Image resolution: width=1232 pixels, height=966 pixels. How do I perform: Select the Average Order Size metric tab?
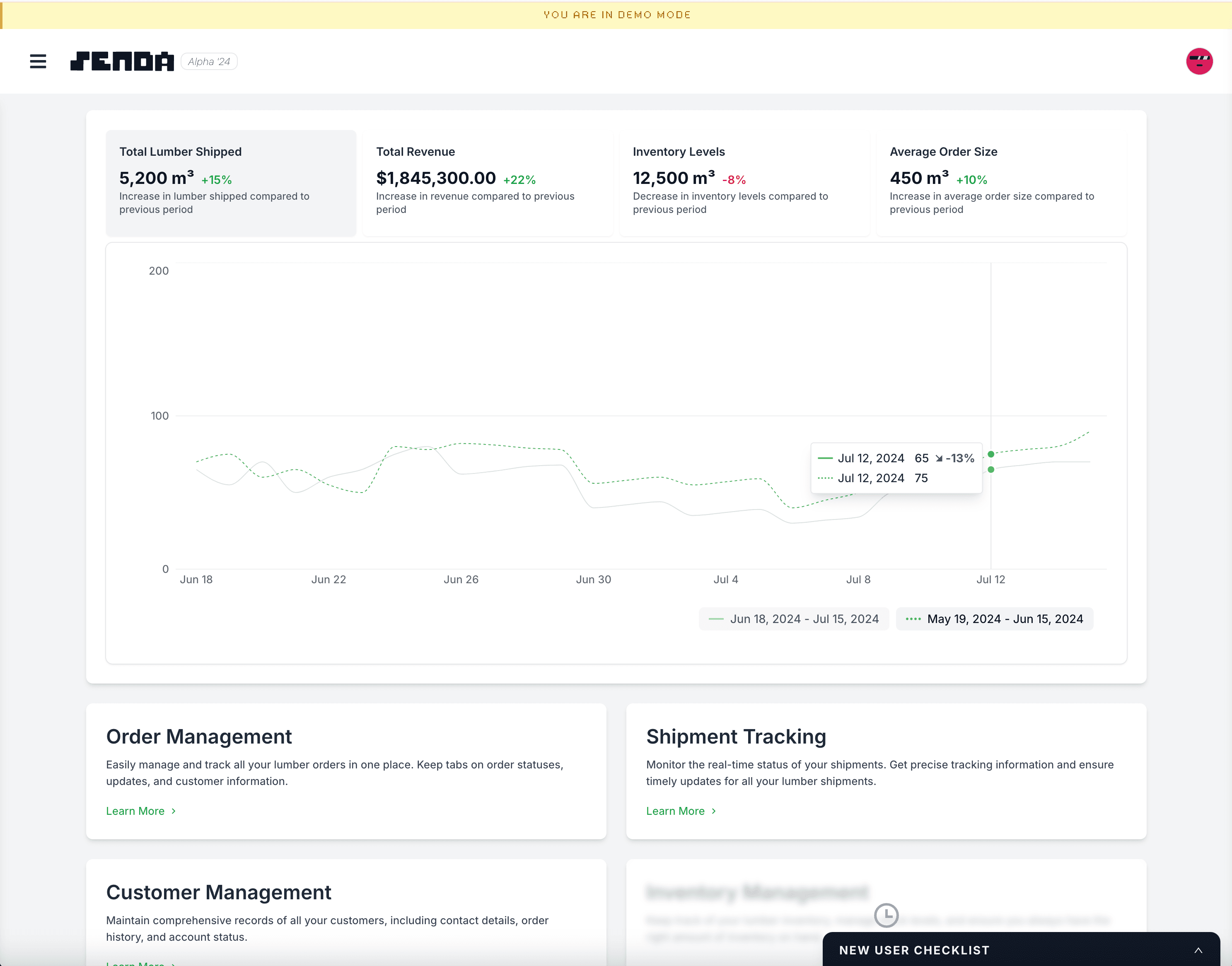[x=1002, y=183]
